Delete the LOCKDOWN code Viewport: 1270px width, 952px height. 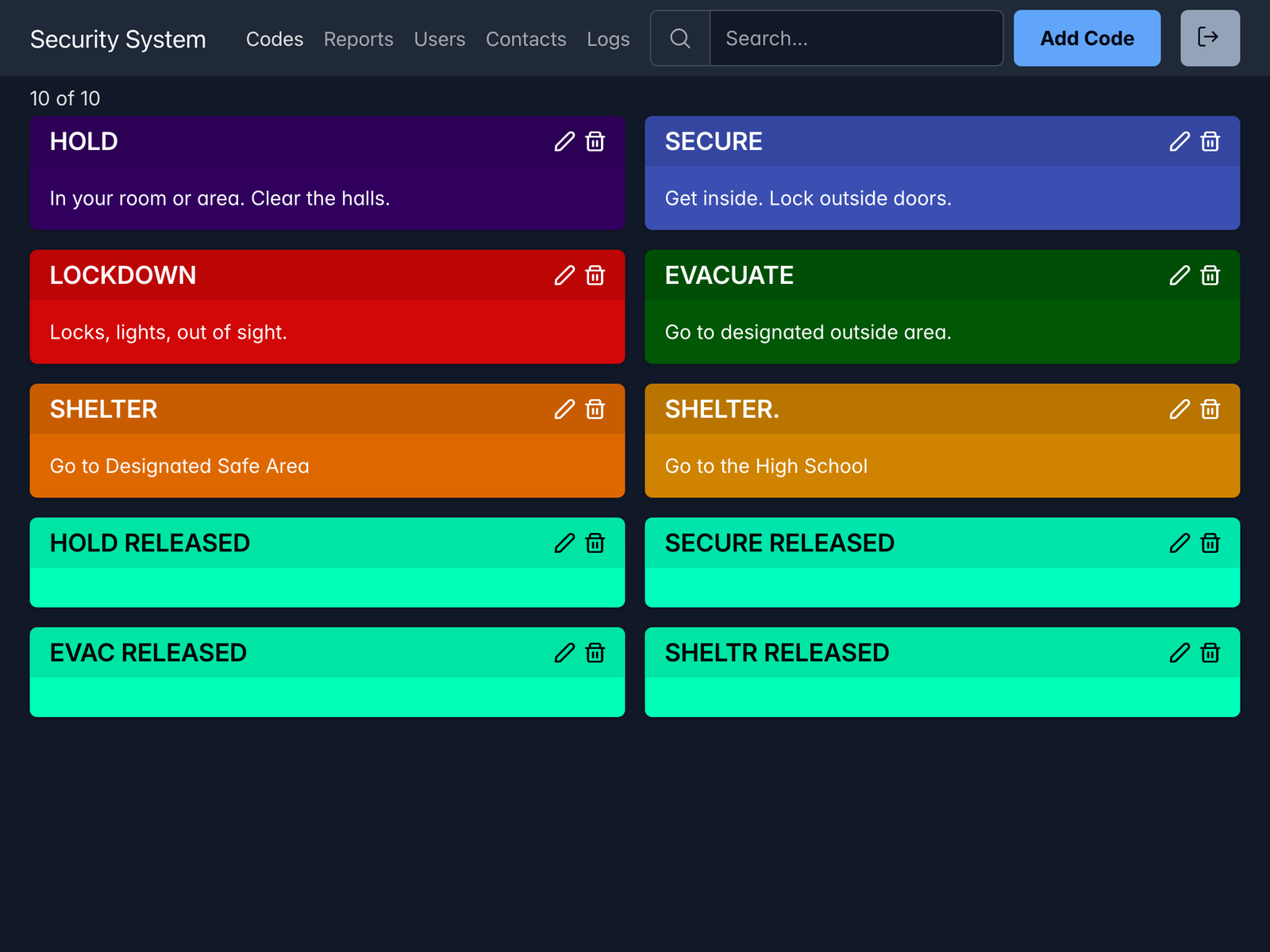595,275
